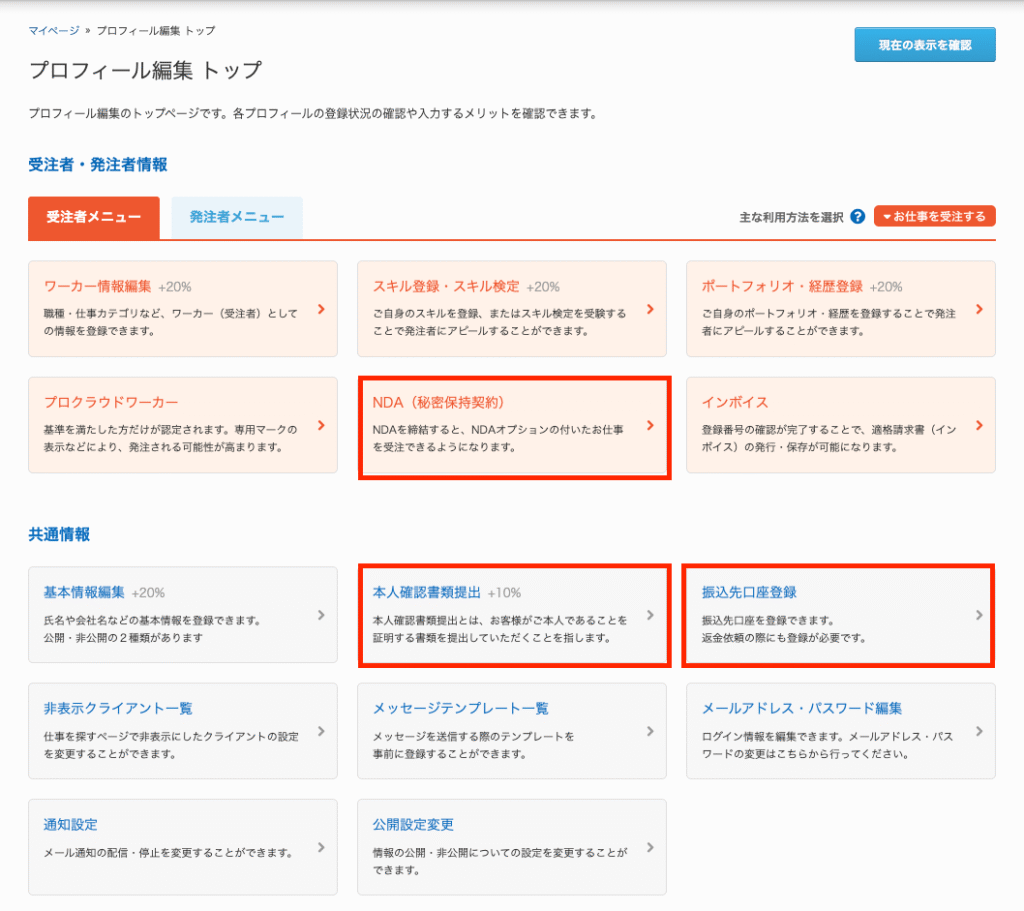Go to マイページ breadcrumb link
Viewport: 1024px width, 911px height.
coord(54,31)
